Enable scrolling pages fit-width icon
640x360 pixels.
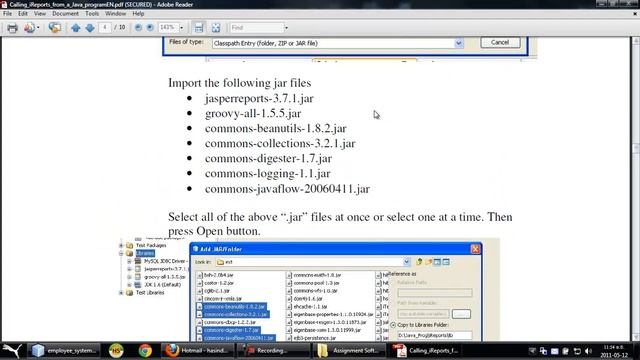(199, 28)
